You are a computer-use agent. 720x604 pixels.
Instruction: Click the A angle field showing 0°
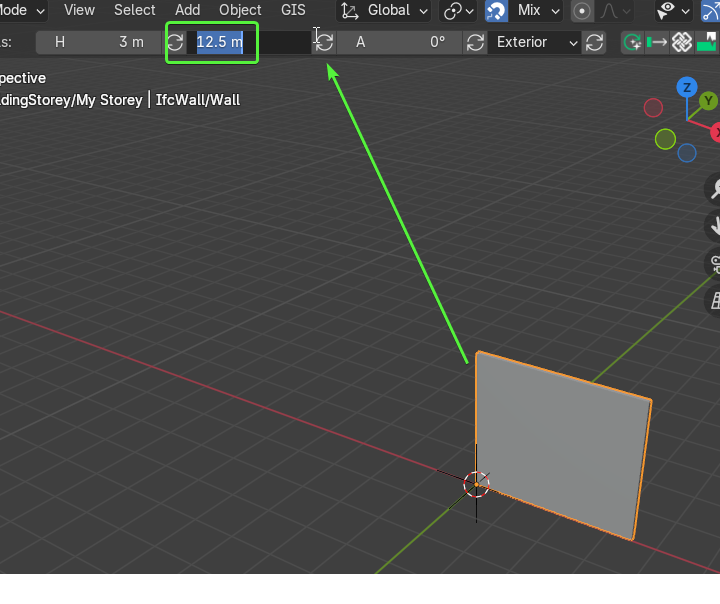(x=399, y=43)
